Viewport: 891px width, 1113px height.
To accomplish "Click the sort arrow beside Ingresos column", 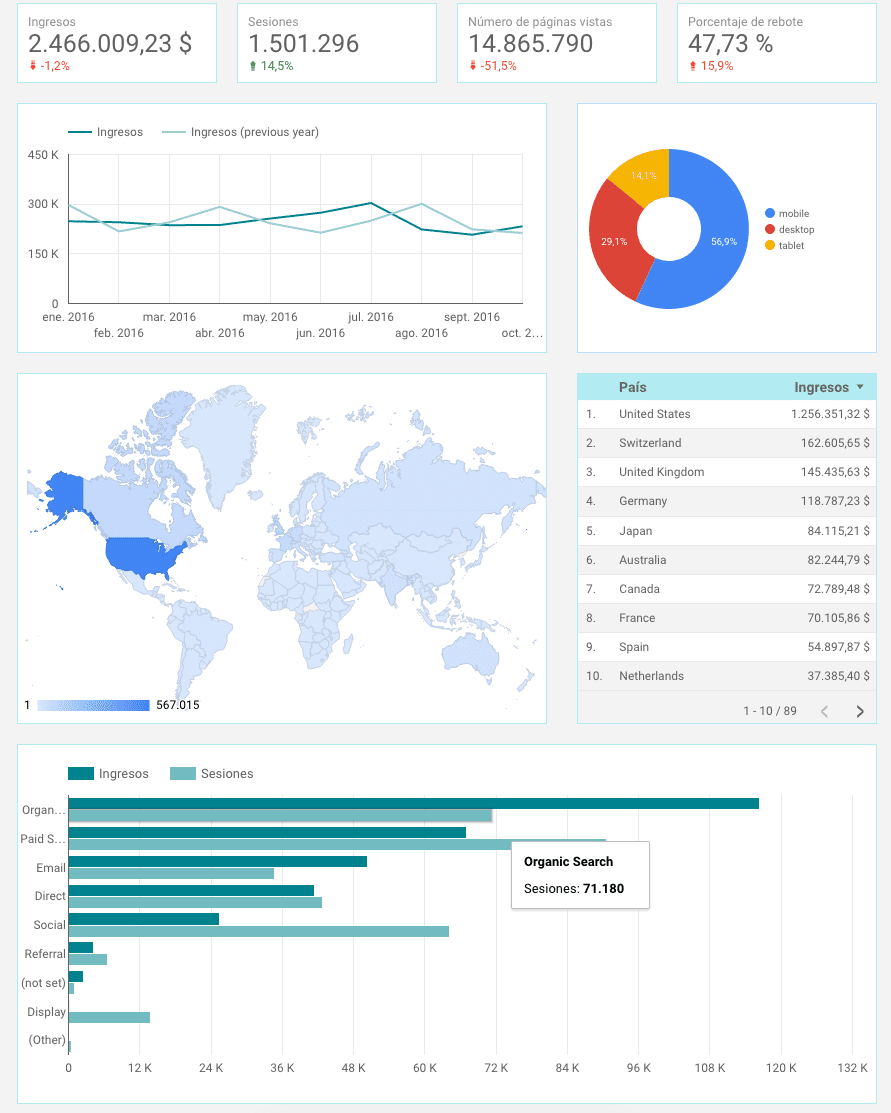I will pos(860,388).
